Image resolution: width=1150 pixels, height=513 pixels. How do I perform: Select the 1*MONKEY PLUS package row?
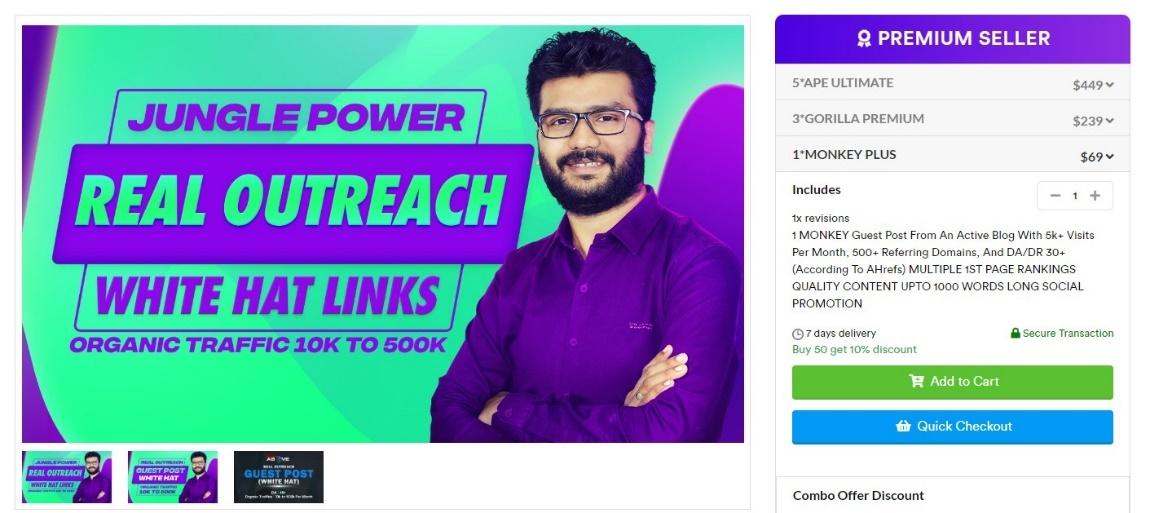pyautogui.click(x=952, y=155)
